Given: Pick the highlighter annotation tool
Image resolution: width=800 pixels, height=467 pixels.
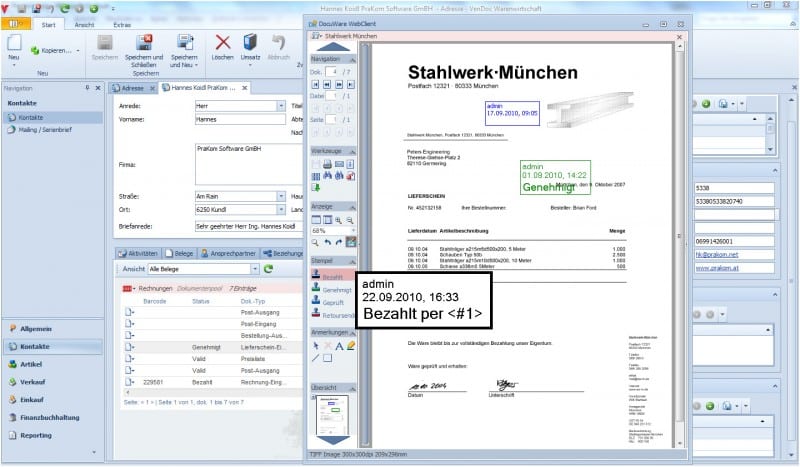Looking at the screenshot, I should 351,345.
